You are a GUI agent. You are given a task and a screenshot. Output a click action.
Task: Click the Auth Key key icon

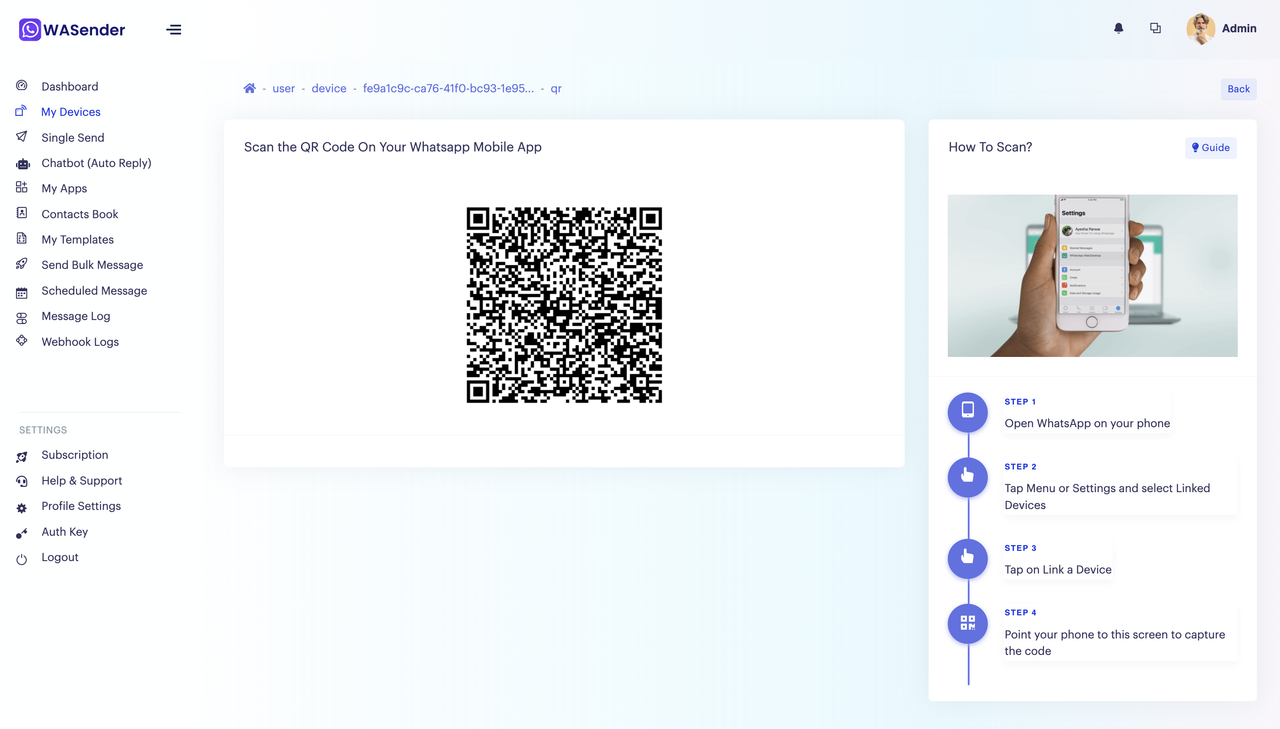(x=22, y=533)
